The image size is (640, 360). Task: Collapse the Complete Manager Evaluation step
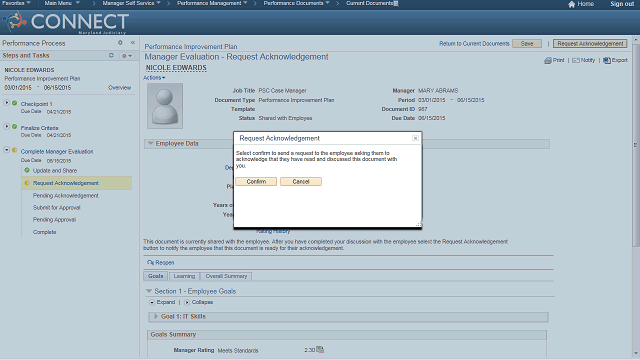(x=7, y=150)
